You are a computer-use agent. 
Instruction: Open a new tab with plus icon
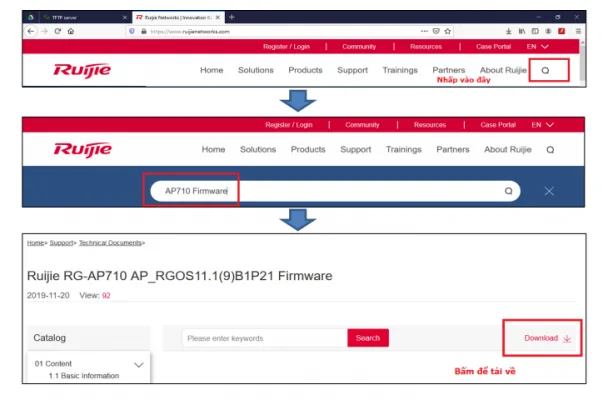tap(232, 17)
